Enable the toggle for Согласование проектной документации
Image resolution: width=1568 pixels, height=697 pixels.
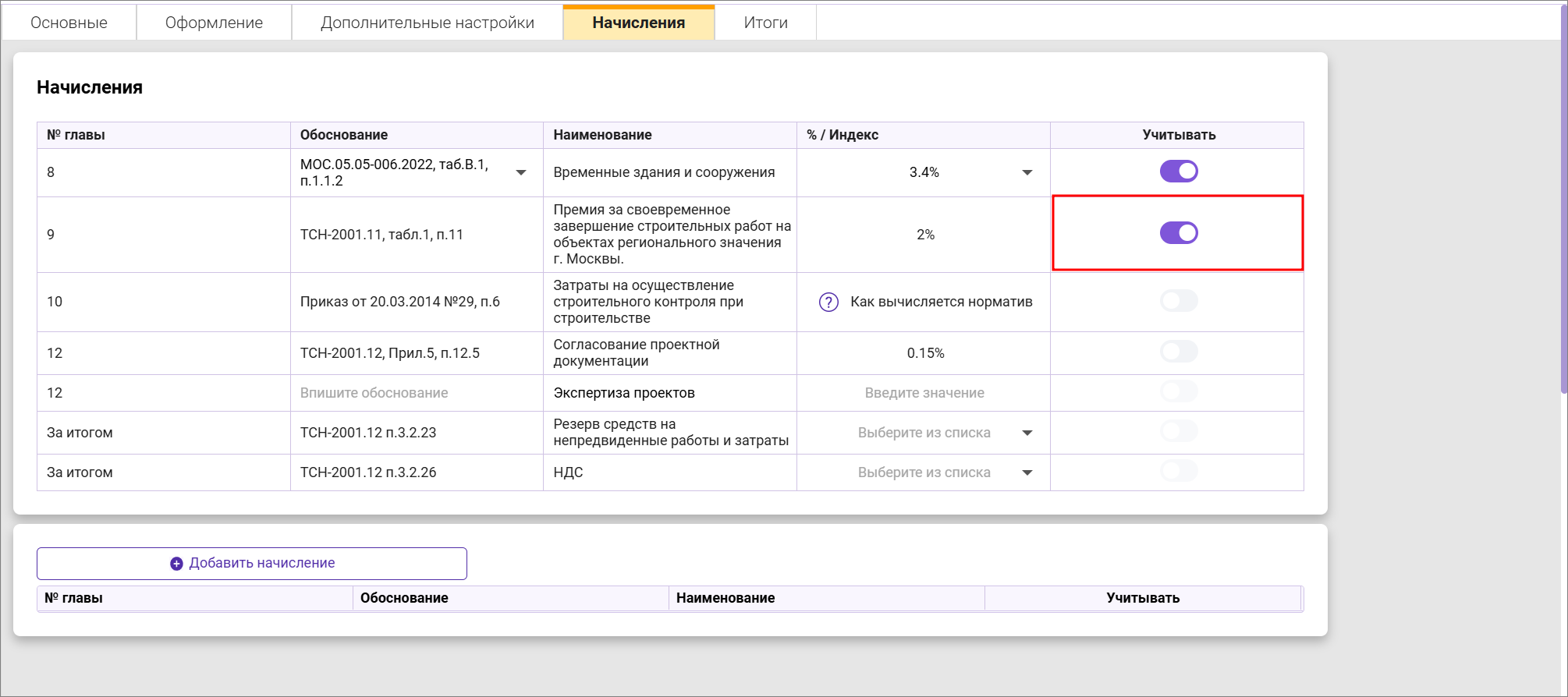click(1179, 352)
